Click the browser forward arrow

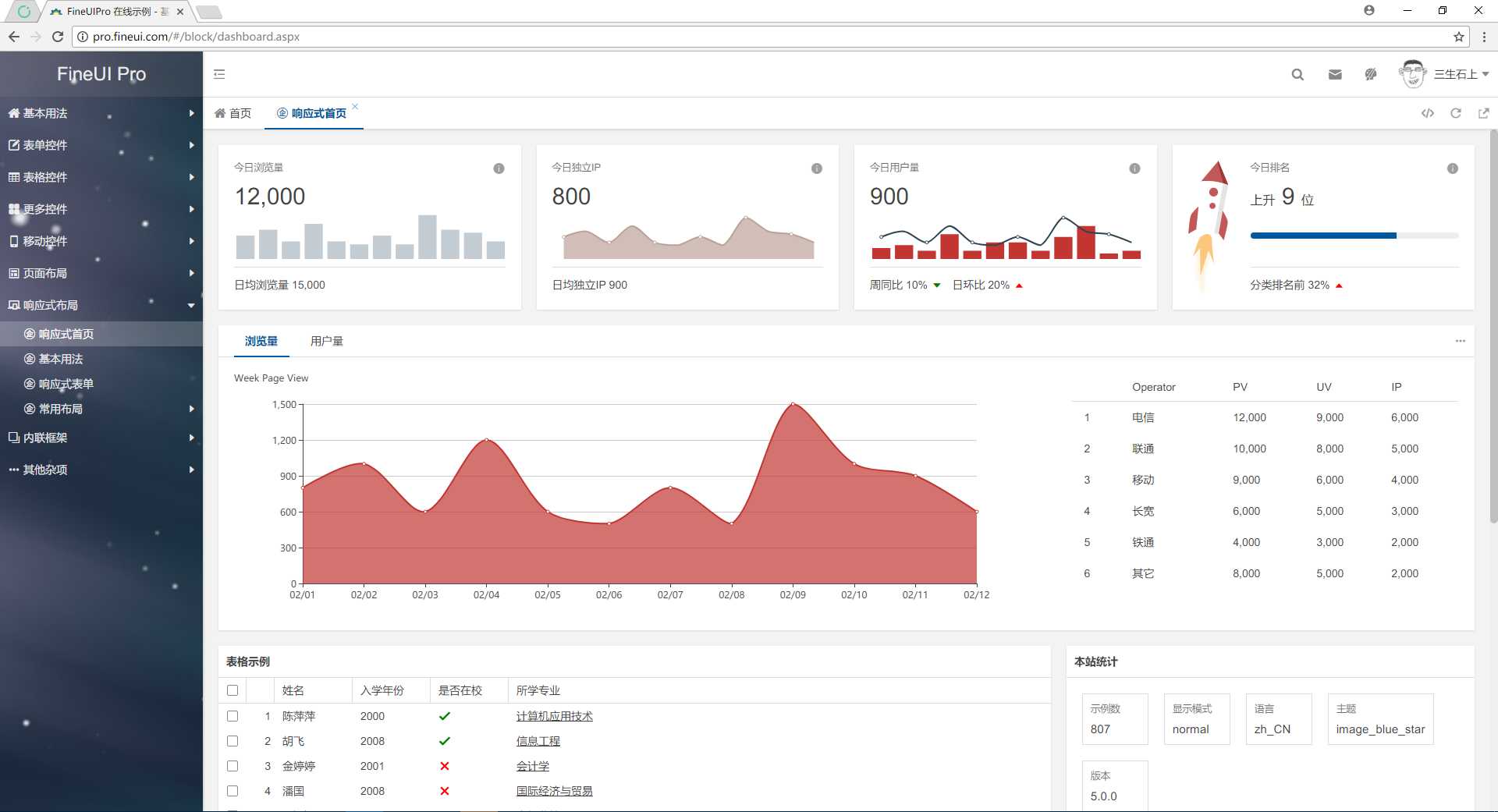click(x=36, y=37)
